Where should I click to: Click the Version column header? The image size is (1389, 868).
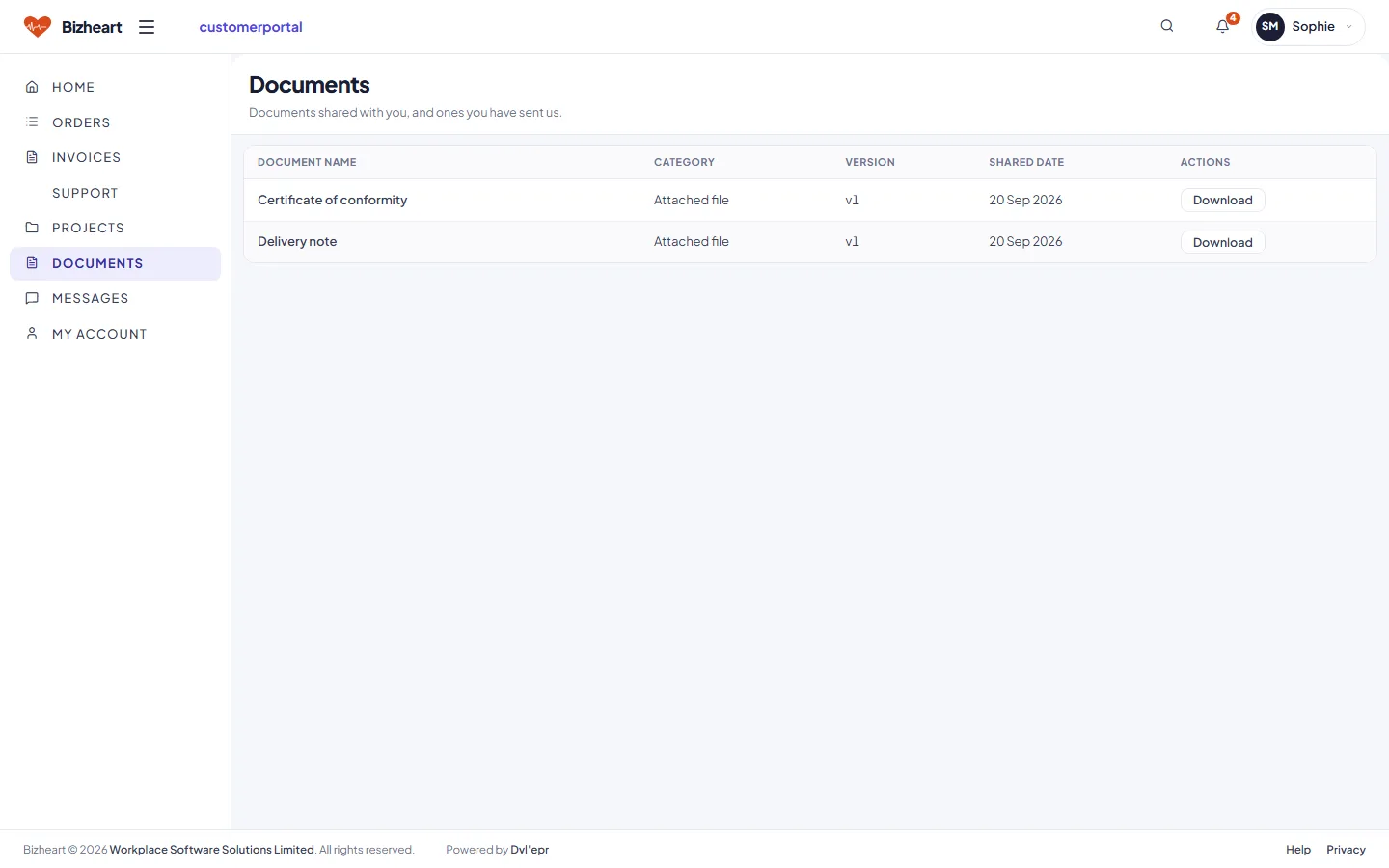coord(870,162)
